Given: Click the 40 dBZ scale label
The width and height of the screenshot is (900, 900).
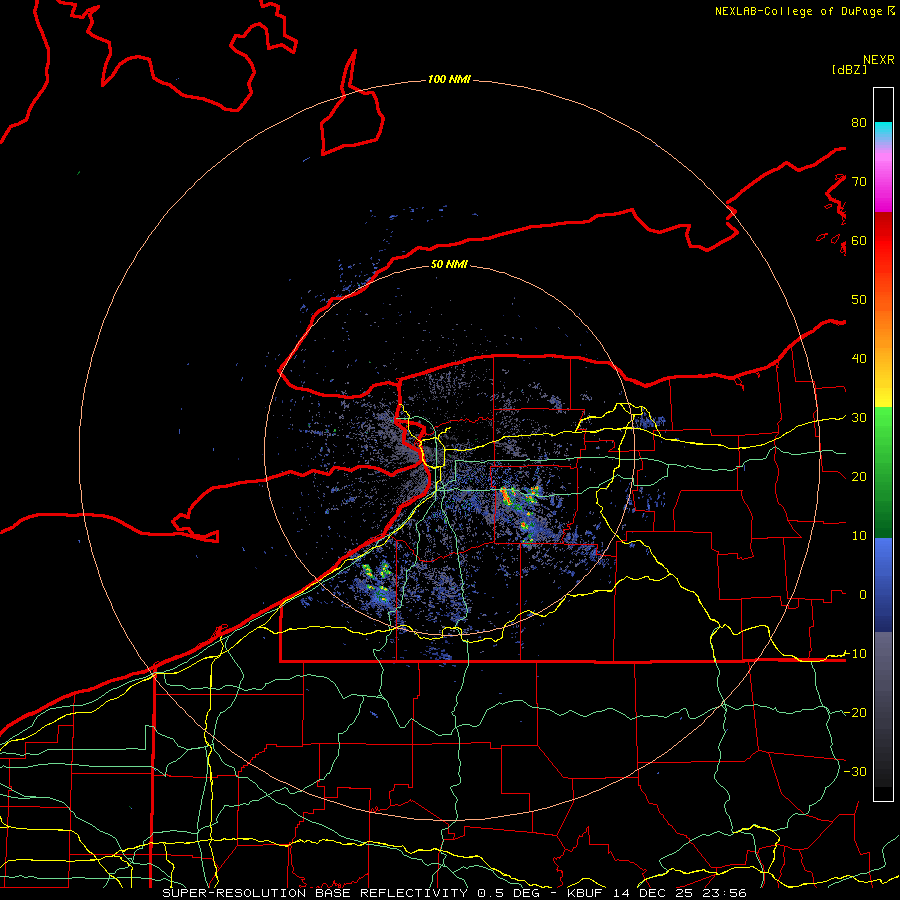Looking at the screenshot, I should tap(859, 359).
